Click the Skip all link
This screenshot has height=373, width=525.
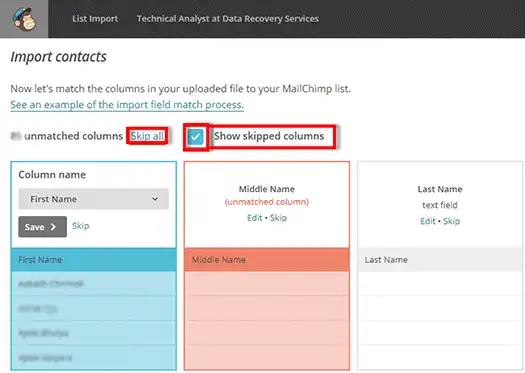147,136
